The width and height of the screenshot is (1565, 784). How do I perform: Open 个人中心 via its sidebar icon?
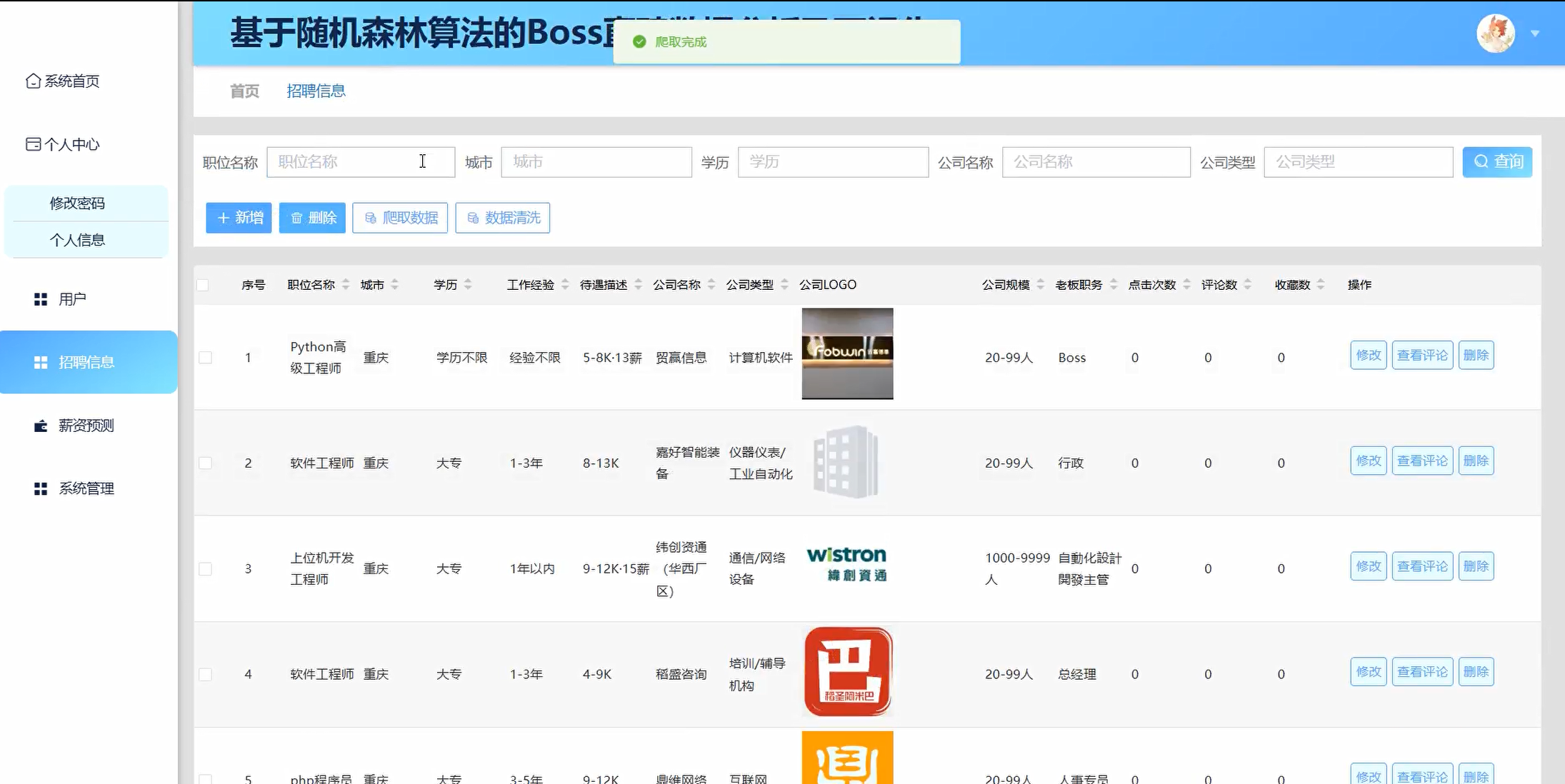(x=32, y=144)
